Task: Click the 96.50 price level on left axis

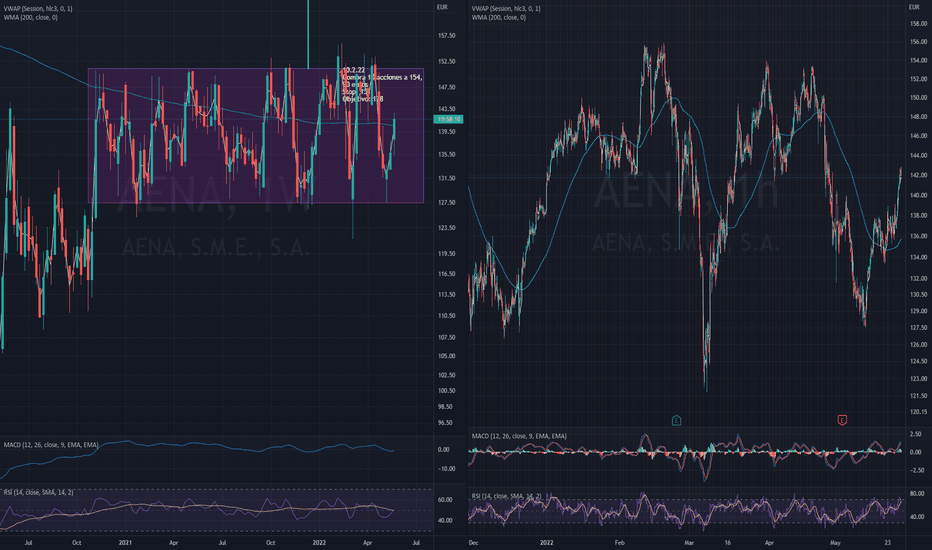Action: [x=445, y=423]
